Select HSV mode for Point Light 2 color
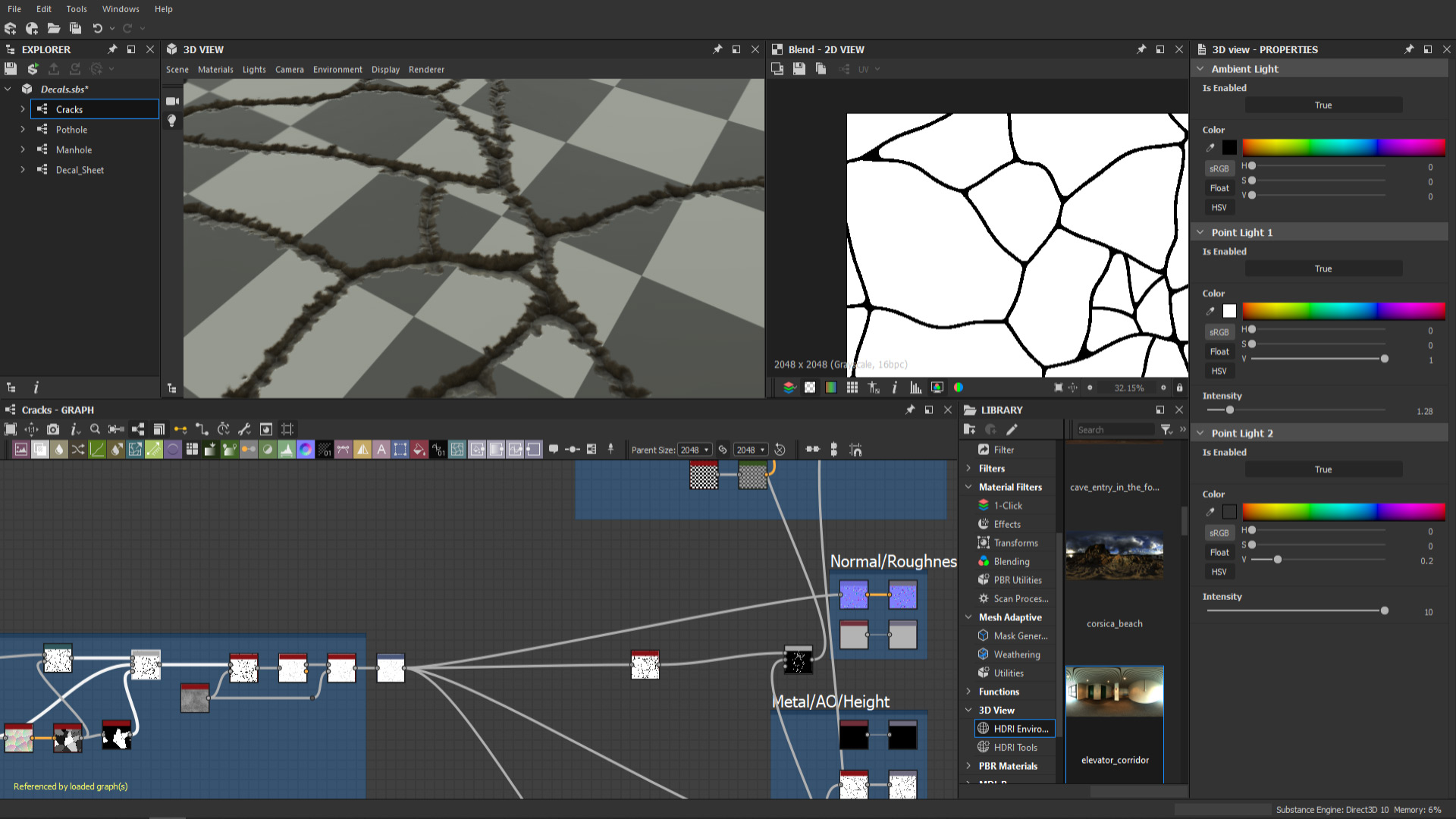 1219,572
